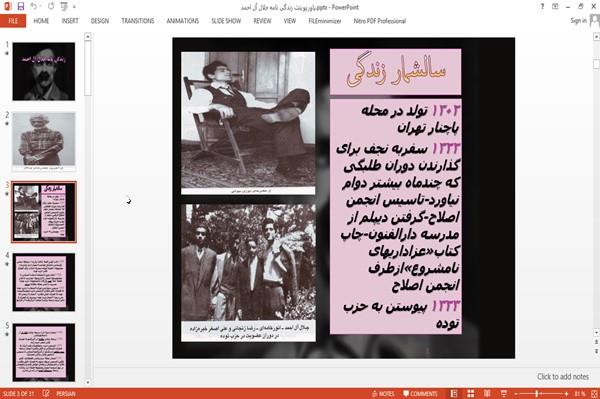Screen dimensions: 600x399
Task: Select slide 4 thumbnail
Action: [x=44, y=282]
